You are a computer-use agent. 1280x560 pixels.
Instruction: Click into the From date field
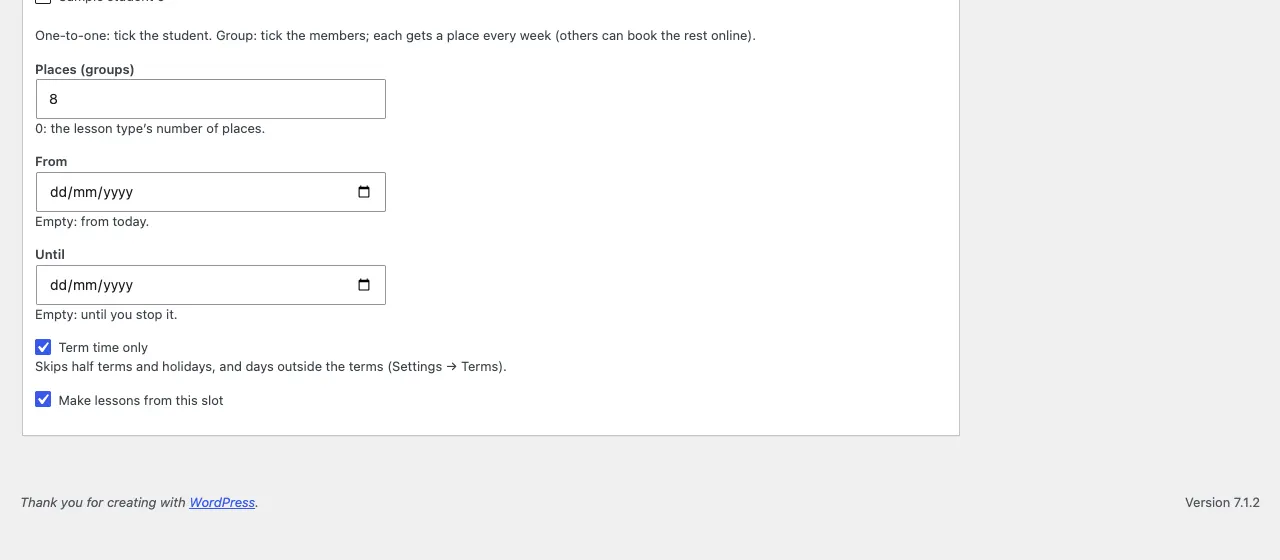[x=211, y=192]
